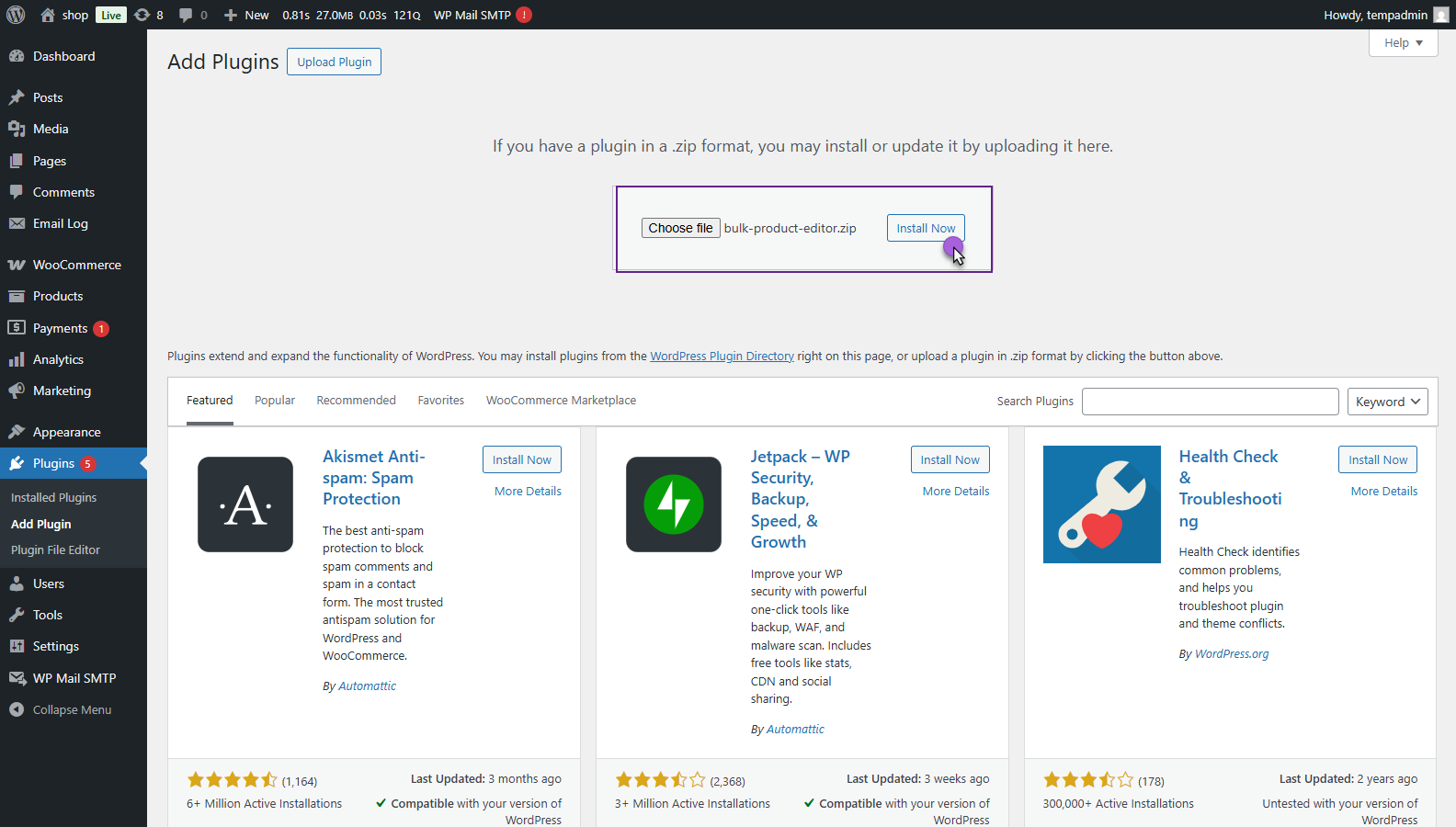Open the WooCommerce Marketplace tab
This screenshot has width=1456, height=827.
(561, 401)
